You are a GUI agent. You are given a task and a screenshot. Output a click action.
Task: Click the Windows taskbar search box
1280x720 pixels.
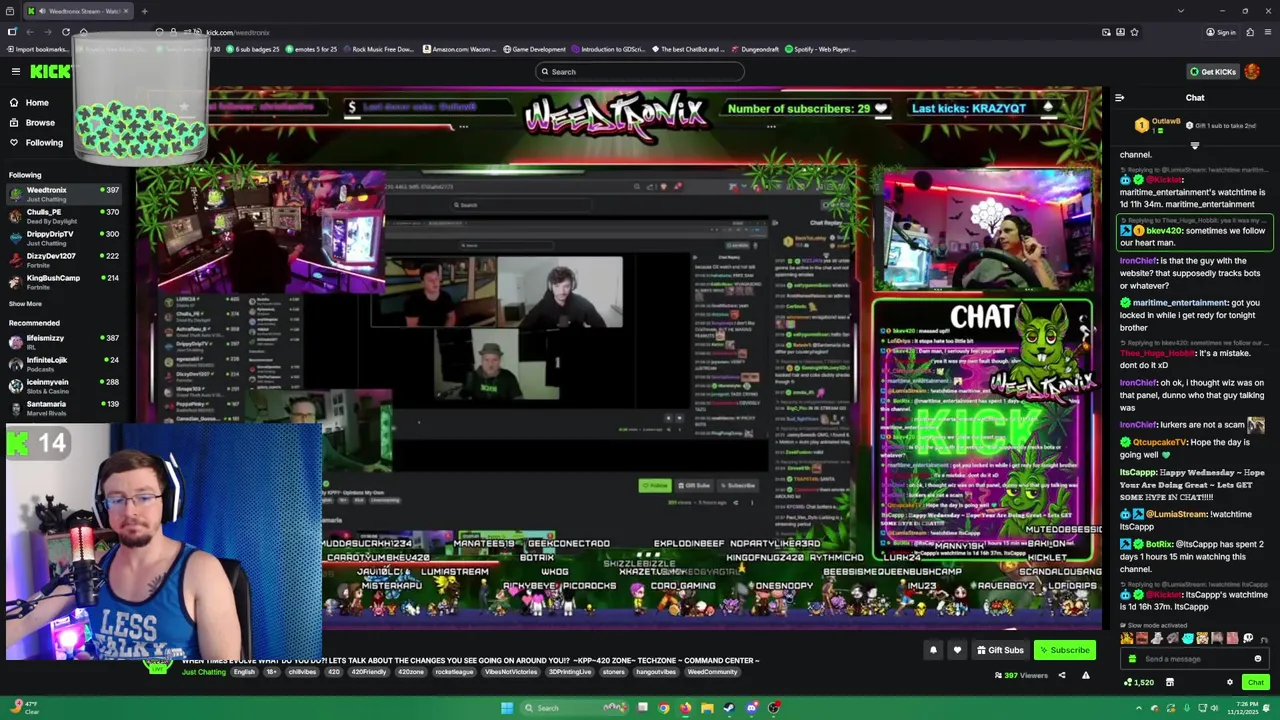pos(575,708)
